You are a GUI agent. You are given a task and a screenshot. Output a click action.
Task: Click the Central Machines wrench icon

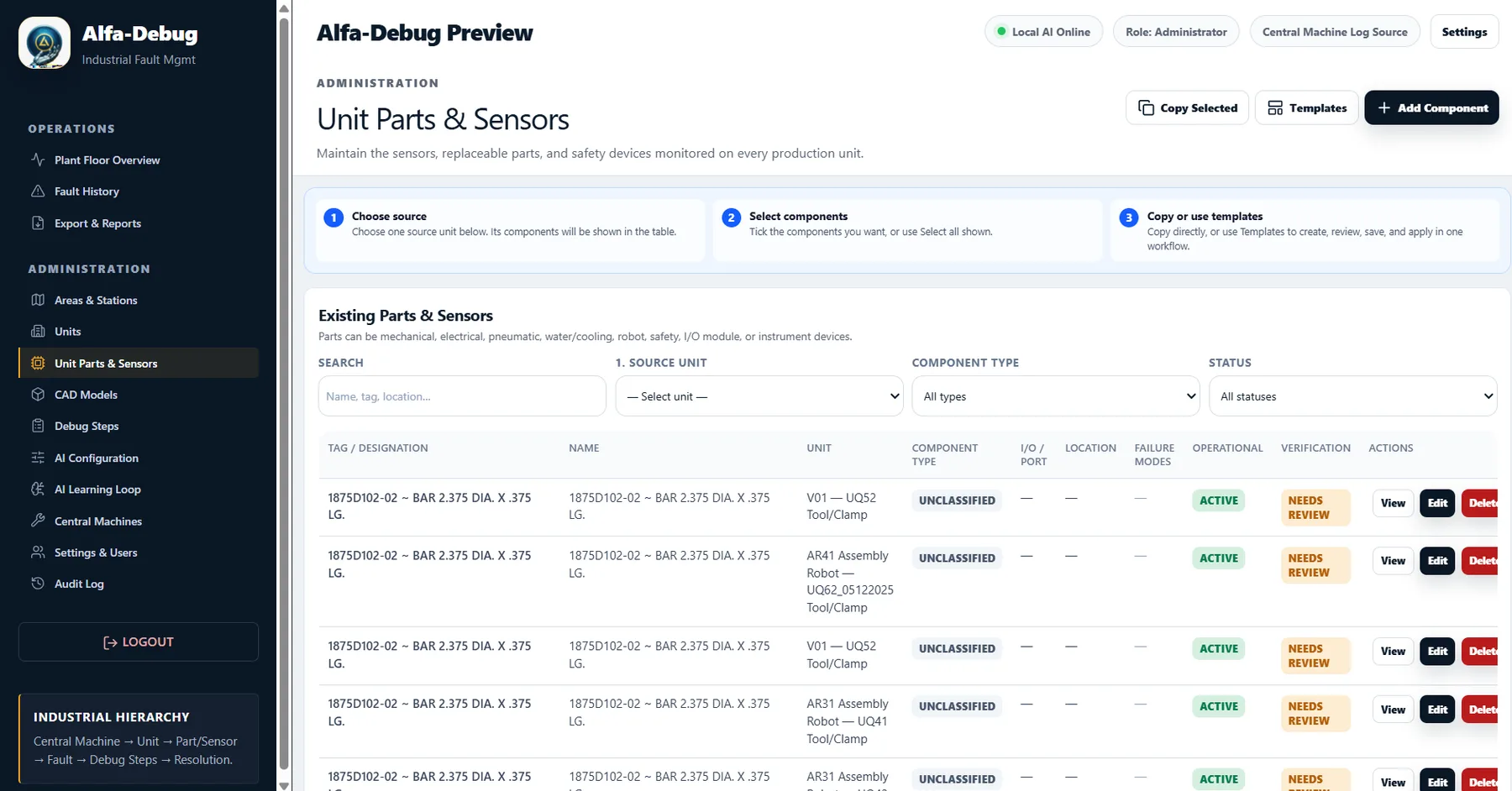point(38,521)
